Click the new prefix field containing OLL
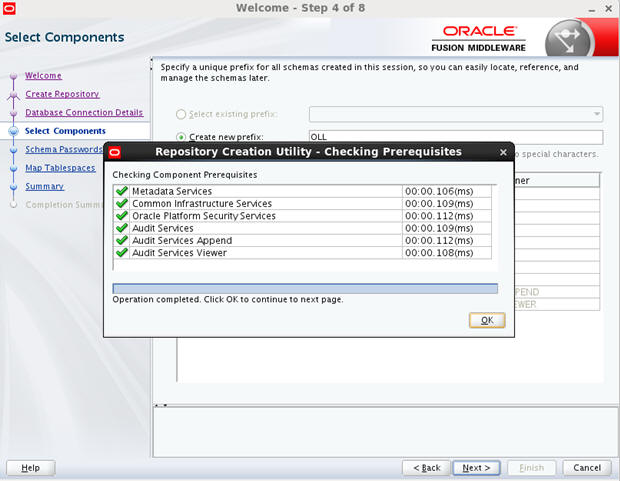Image resolution: width=620 pixels, height=481 pixels. click(456, 136)
